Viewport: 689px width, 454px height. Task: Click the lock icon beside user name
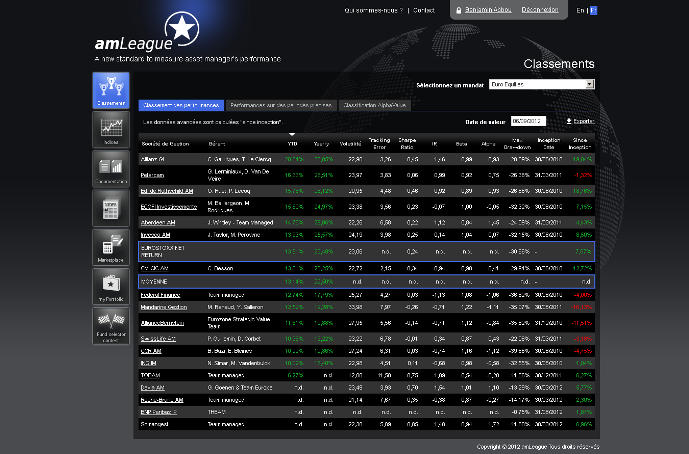(x=459, y=10)
